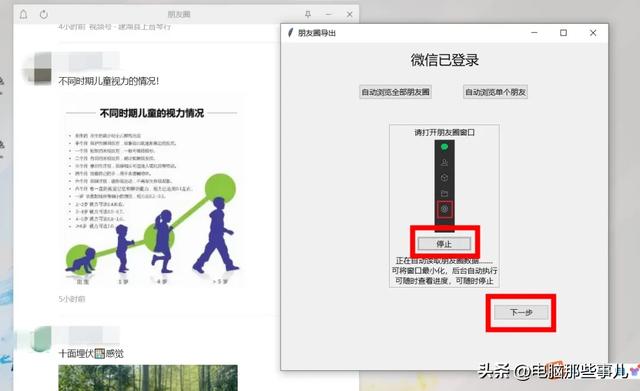Click the Moments shutter icon in sidebar illustration
Viewport: 640px width, 391px height.
444,209
